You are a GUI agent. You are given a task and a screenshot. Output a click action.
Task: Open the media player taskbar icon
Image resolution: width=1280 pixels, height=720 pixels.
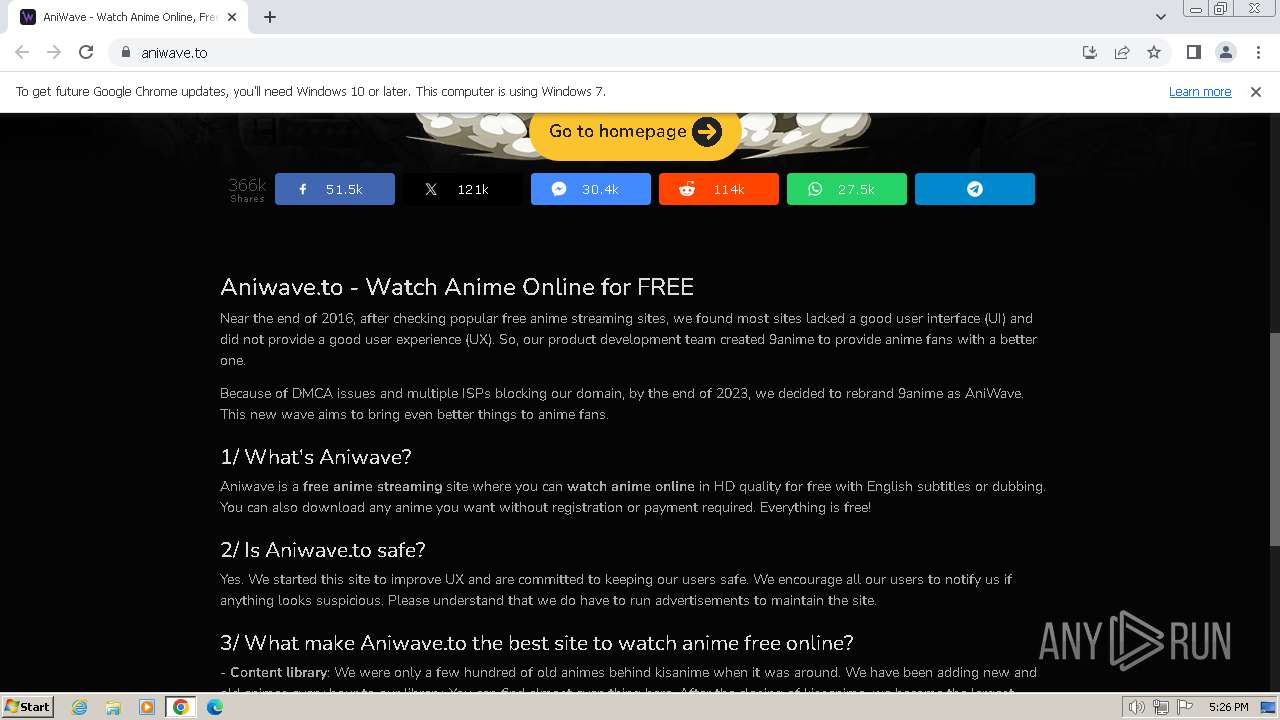tap(147, 707)
